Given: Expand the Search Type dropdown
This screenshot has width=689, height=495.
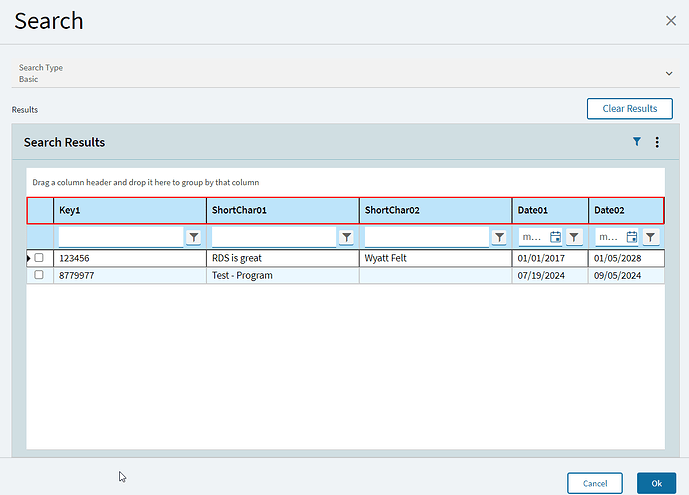Looking at the screenshot, I should pyautogui.click(x=668, y=73).
